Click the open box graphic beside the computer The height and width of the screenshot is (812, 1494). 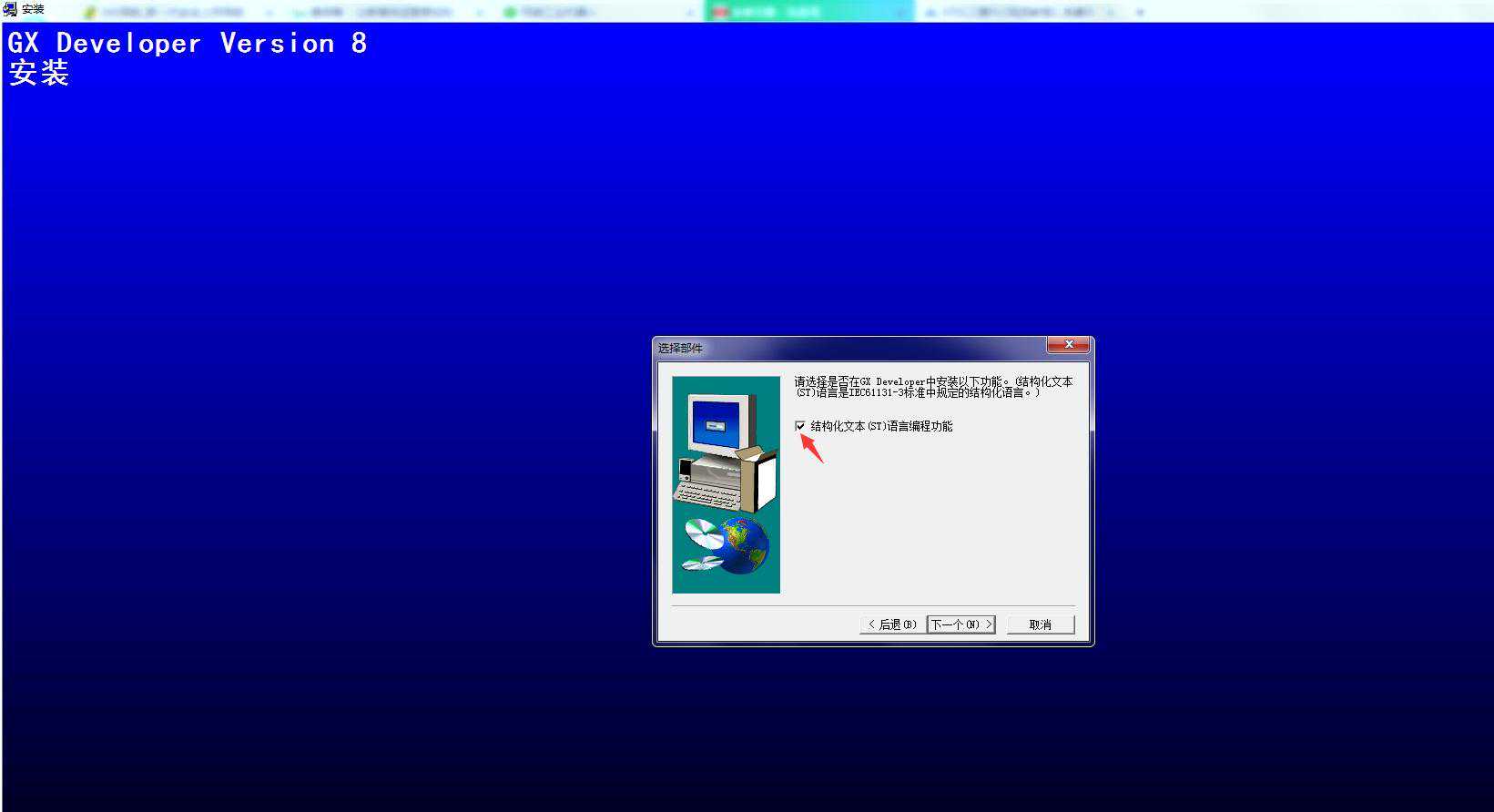coord(759,478)
